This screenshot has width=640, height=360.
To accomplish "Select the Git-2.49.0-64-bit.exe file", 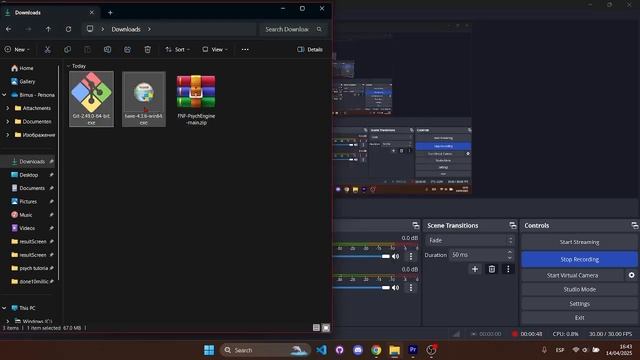I will 91,99.
